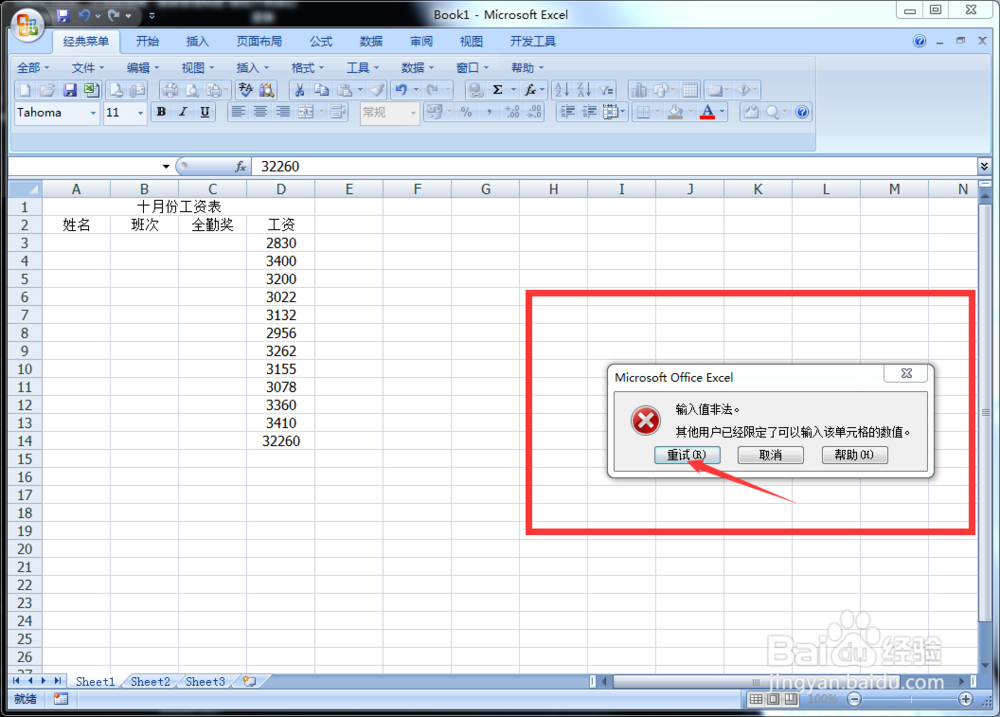Open the Font Color dropdown arrow
The height and width of the screenshot is (717, 1000).
click(722, 112)
